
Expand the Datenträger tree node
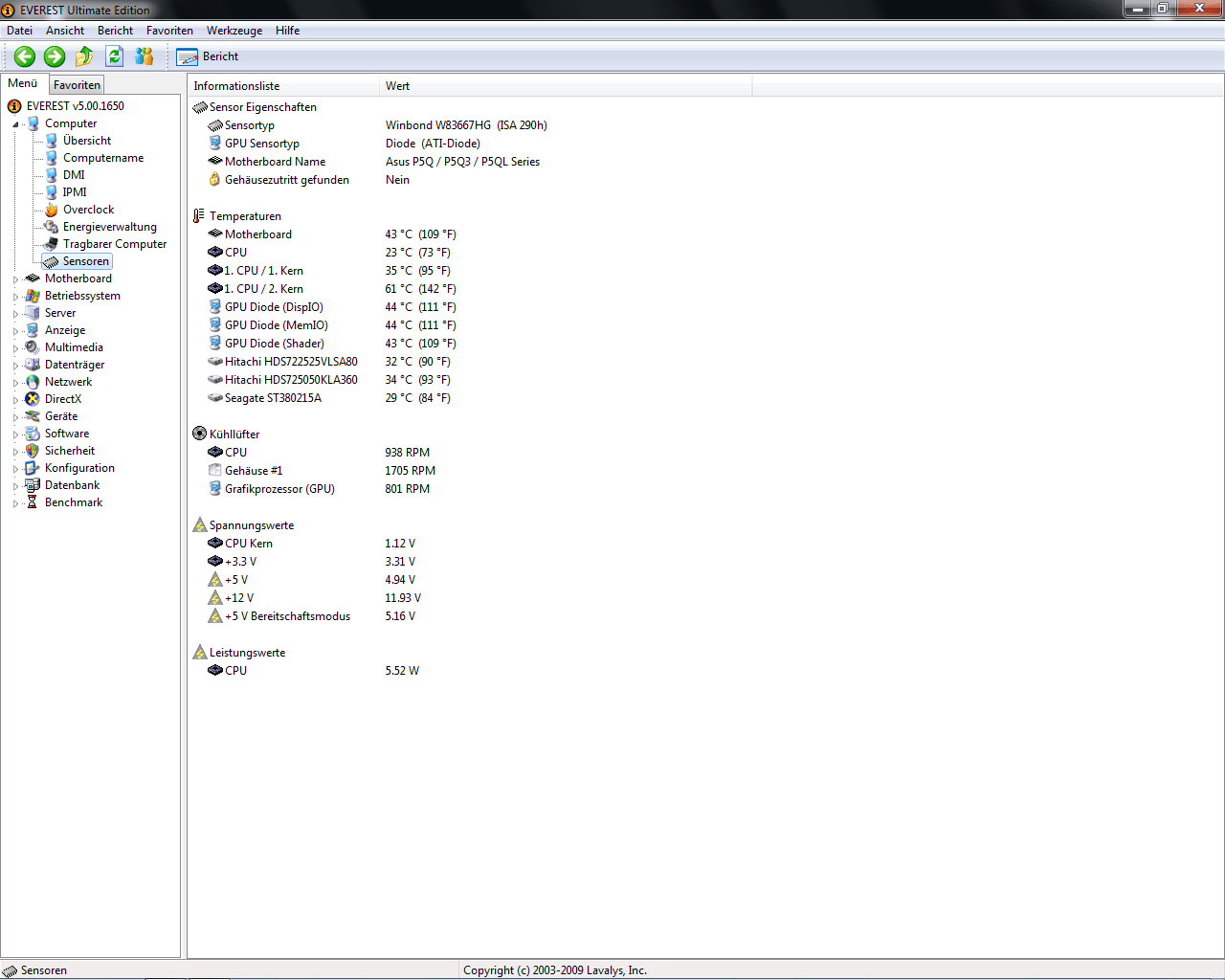click(15, 366)
